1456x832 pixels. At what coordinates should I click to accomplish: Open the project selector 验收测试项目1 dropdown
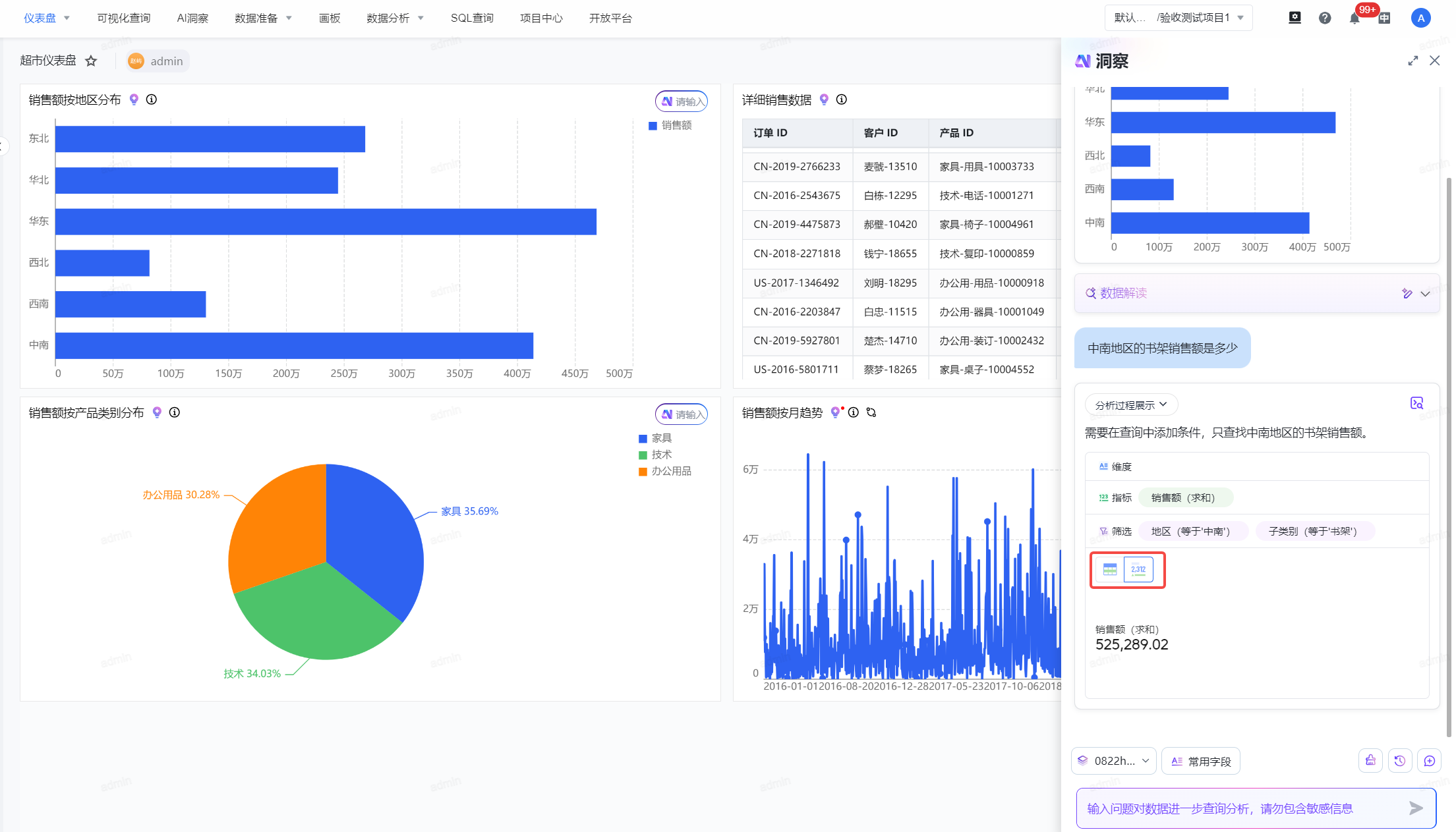(1179, 18)
